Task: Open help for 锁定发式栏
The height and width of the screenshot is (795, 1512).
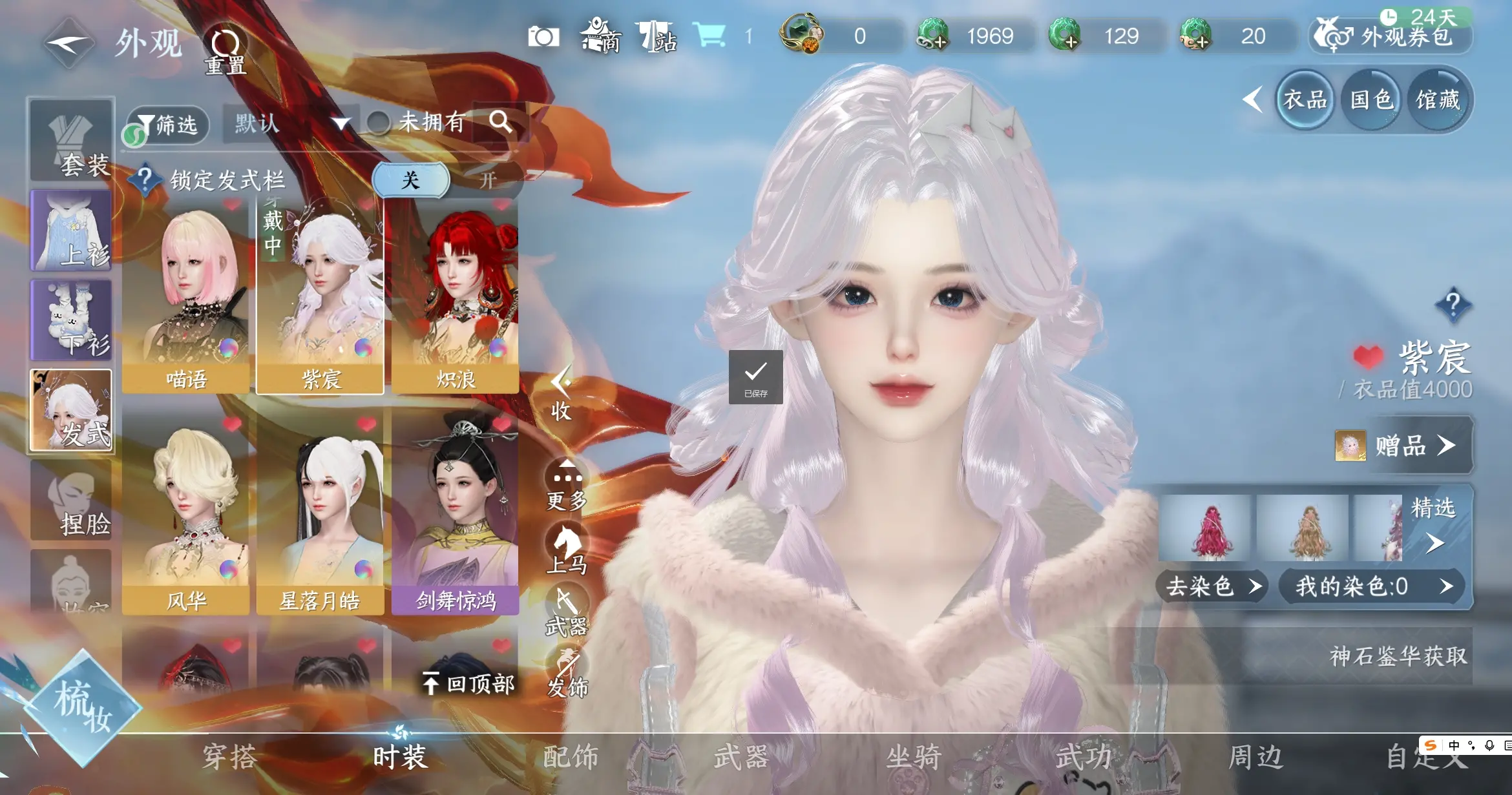Action: coord(145,180)
